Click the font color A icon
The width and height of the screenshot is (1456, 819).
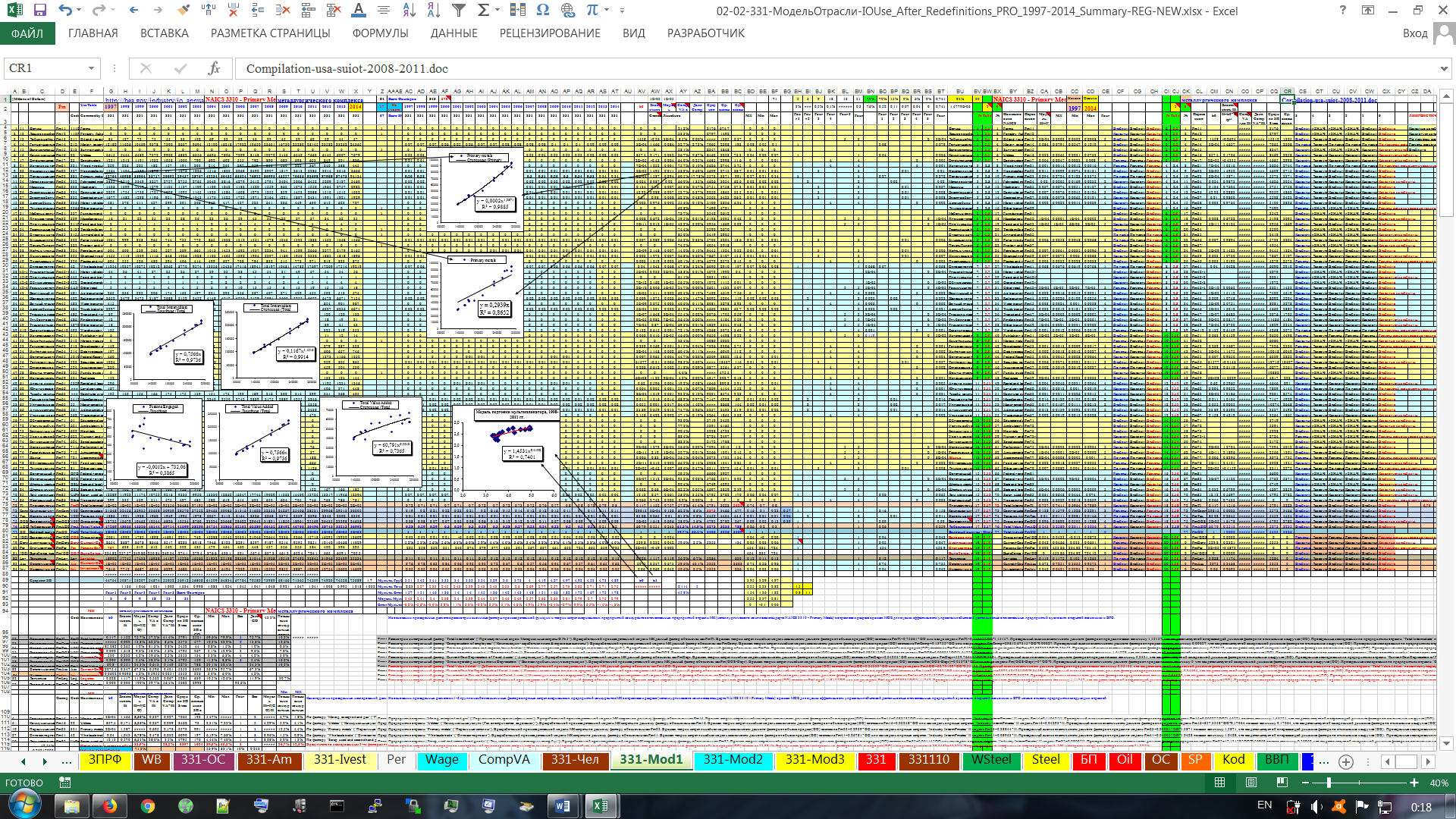pyautogui.click(x=359, y=11)
